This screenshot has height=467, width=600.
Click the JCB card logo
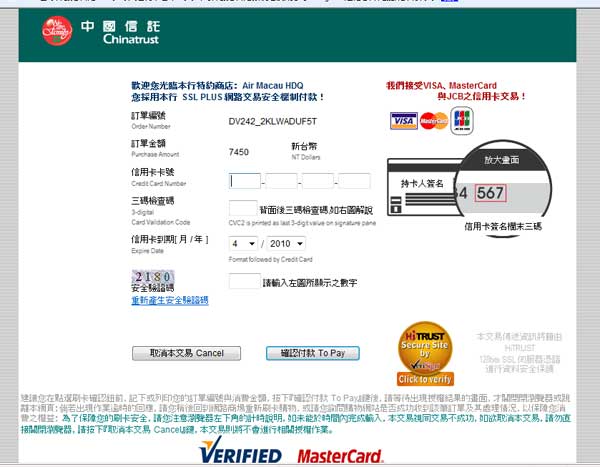[x=462, y=120]
